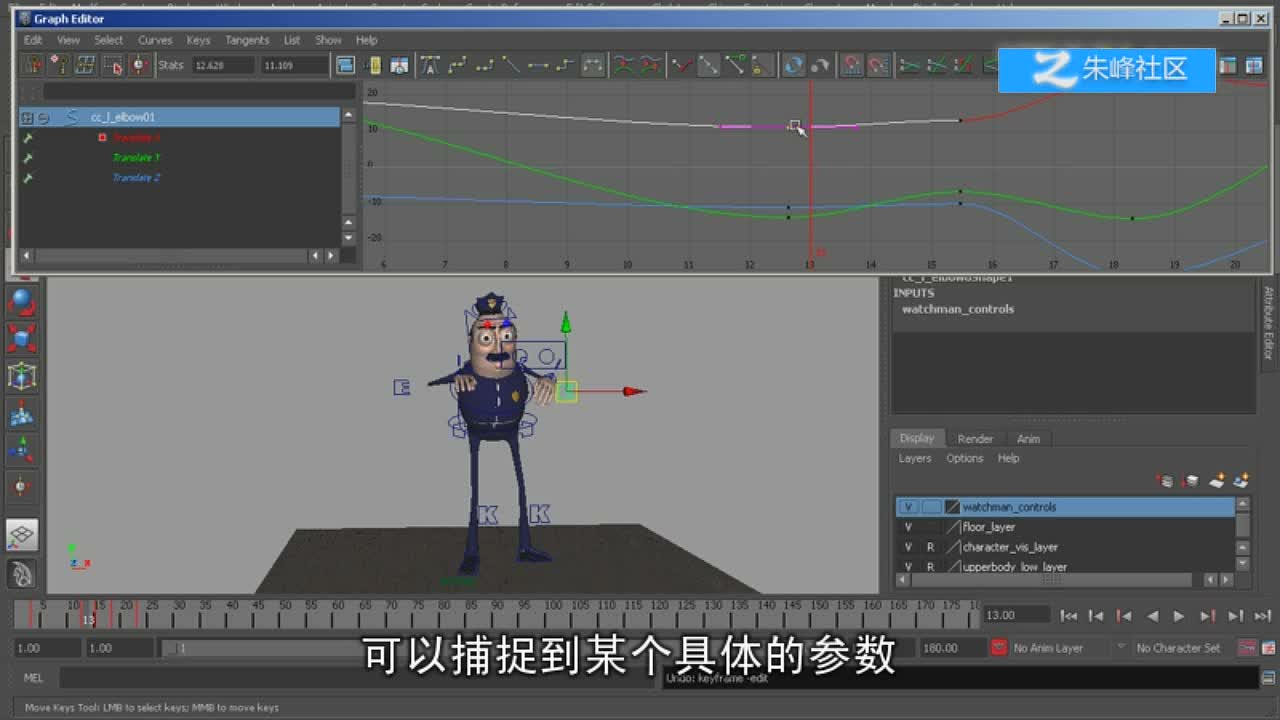The width and height of the screenshot is (1280, 720).
Task: Open the layer editor Options menu
Action: tap(965, 458)
